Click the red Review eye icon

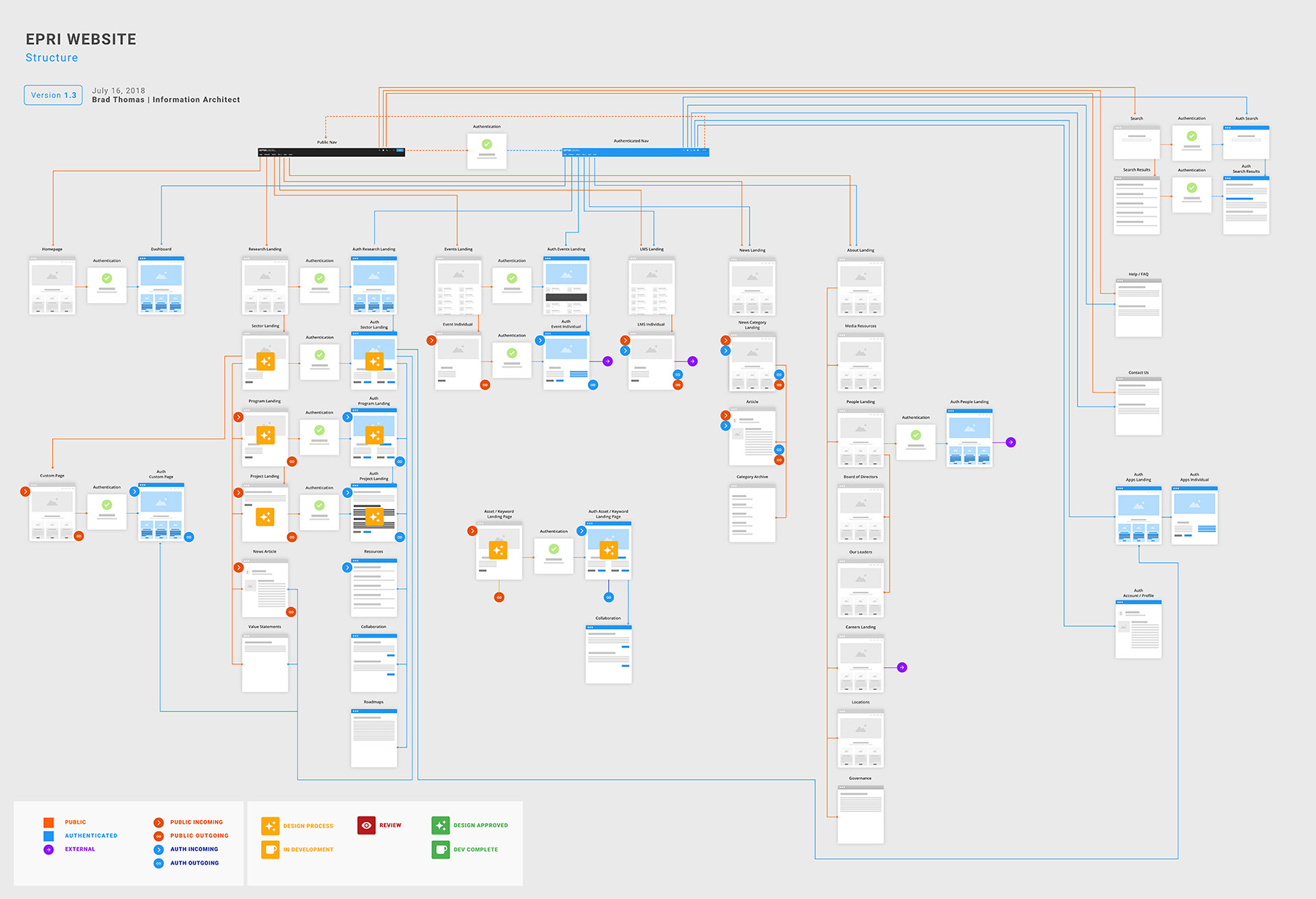[x=366, y=825]
